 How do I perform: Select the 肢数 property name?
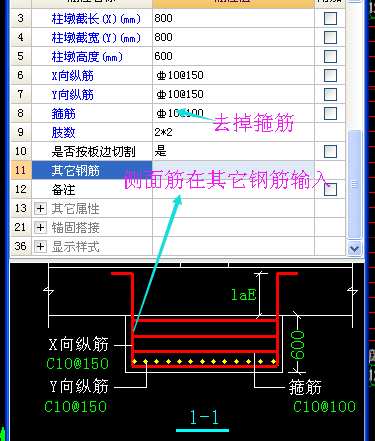click(63, 133)
